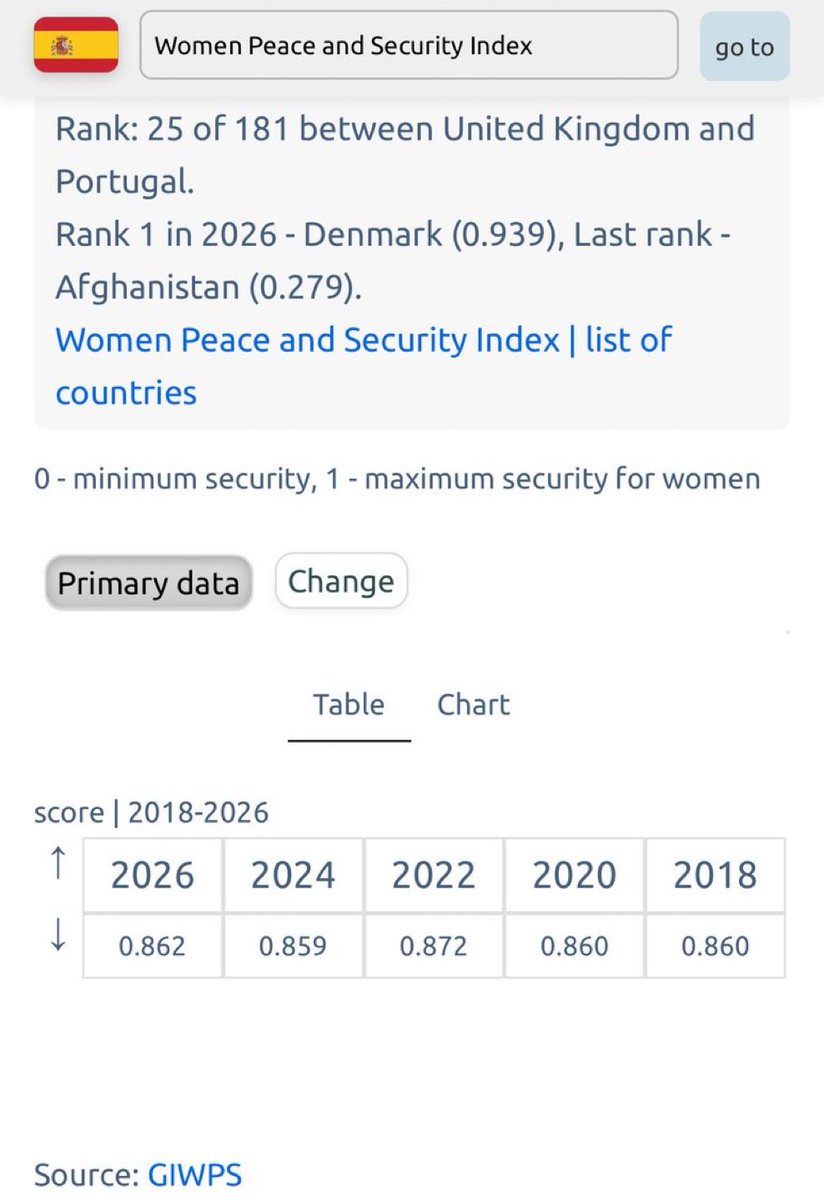Image resolution: width=824 pixels, height=1200 pixels.
Task: Click the up arrow next to the table
Action: [x=57, y=863]
